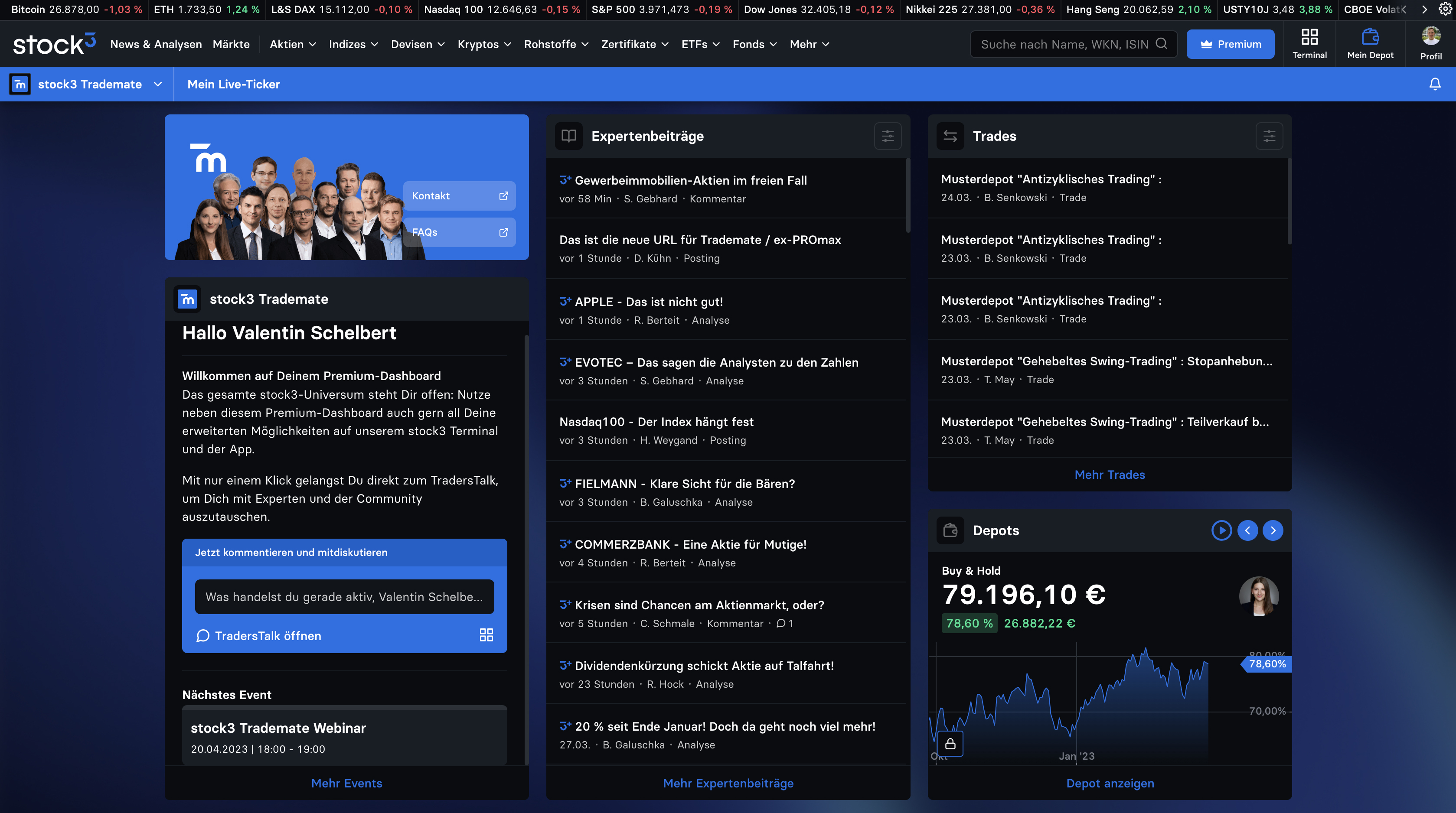Show next depot
Screen dimensions: 1456x813
(1273, 530)
